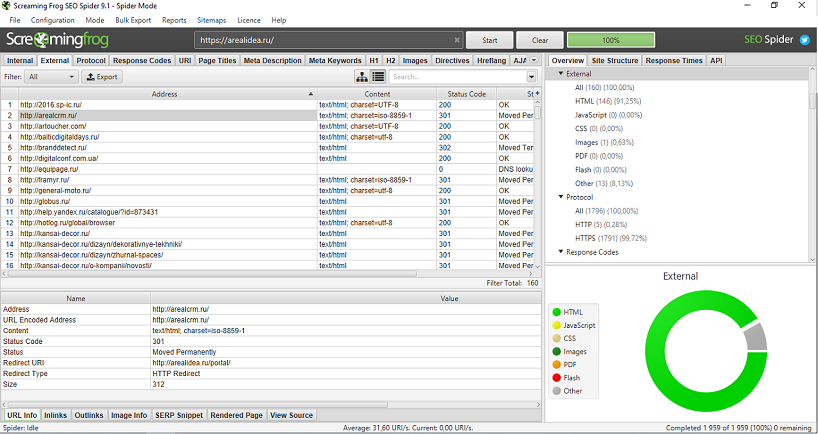Open the Image Info bottom tab
The height and width of the screenshot is (434, 818).
point(129,415)
